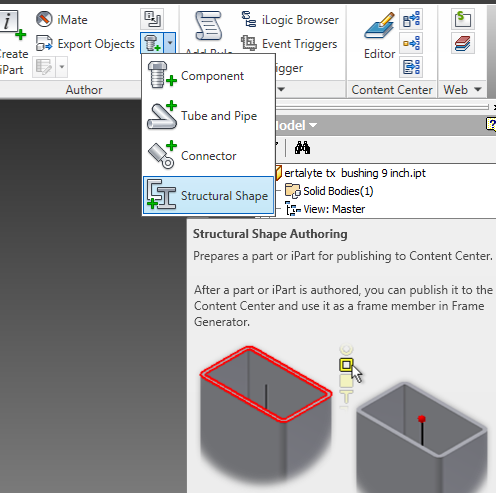The width and height of the screenshot is (496, 493).
Task: Click the greyed table edit icon
Action: click(44, 67)
